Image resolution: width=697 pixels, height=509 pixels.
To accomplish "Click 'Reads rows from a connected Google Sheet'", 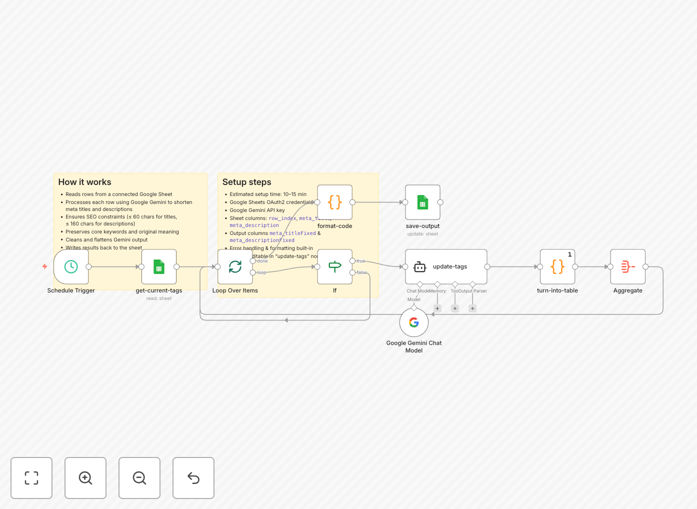I will coord(119,194).
